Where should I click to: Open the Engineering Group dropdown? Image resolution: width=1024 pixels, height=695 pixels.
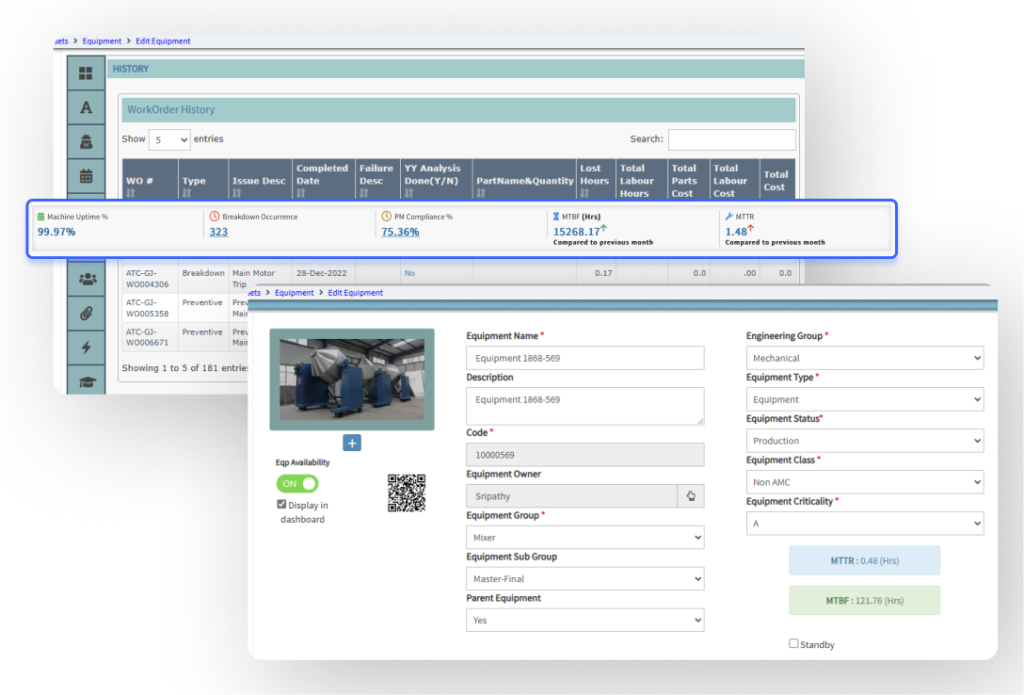863,357
